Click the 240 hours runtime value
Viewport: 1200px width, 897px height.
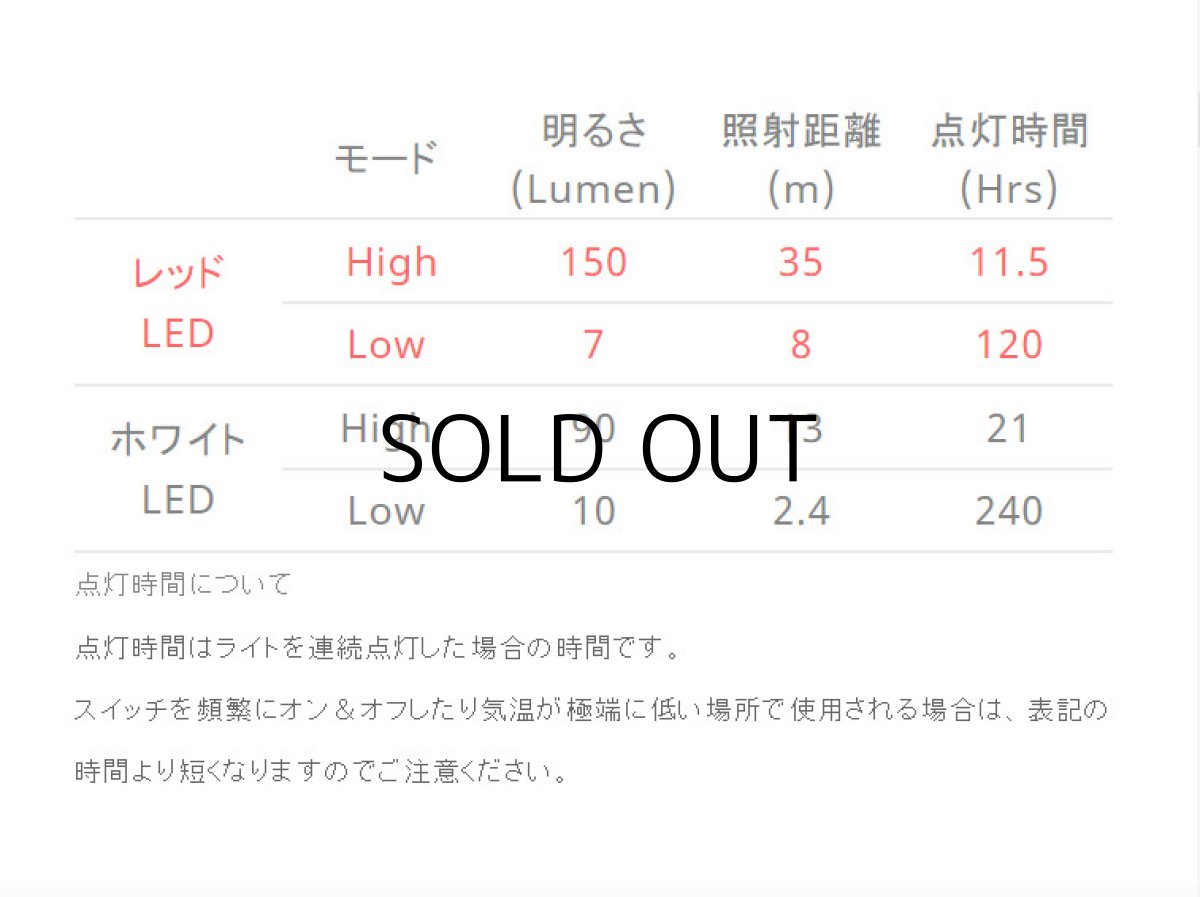[1008, 511]
